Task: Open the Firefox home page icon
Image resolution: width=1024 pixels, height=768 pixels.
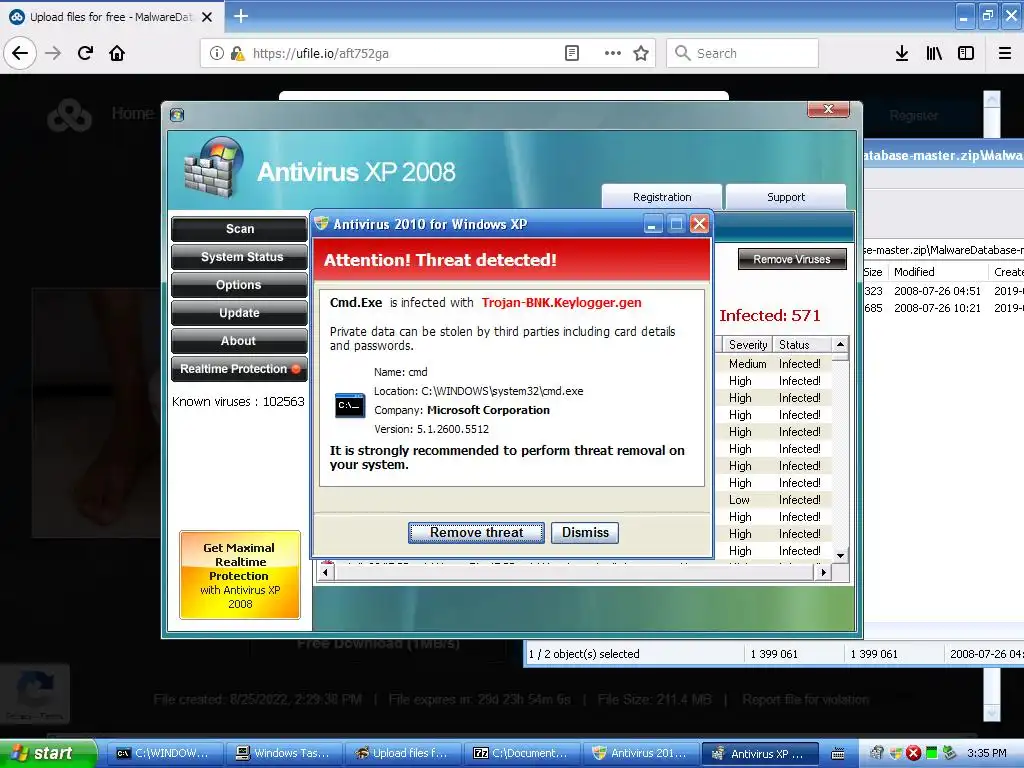Action: 117,53
